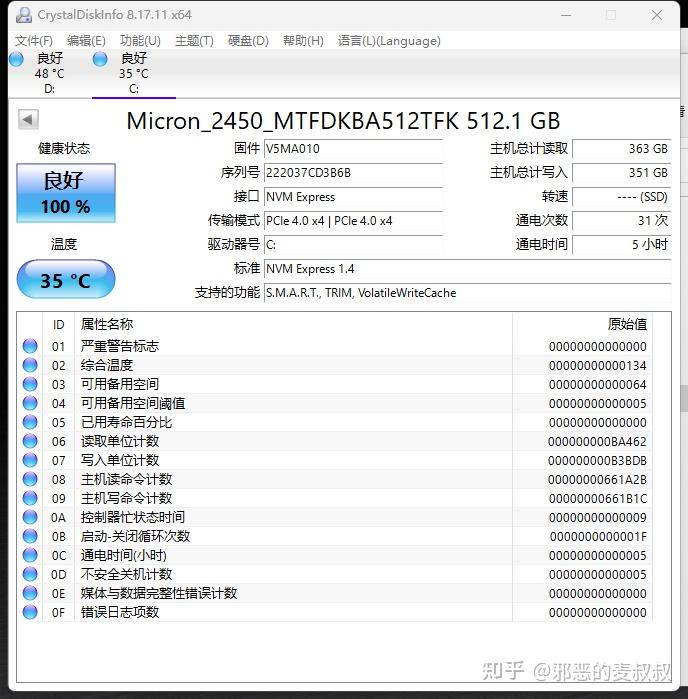The height and width of the screenshot is (699, 688).
Task: Open the 主题(T) menu
Action: click(194, 41)
